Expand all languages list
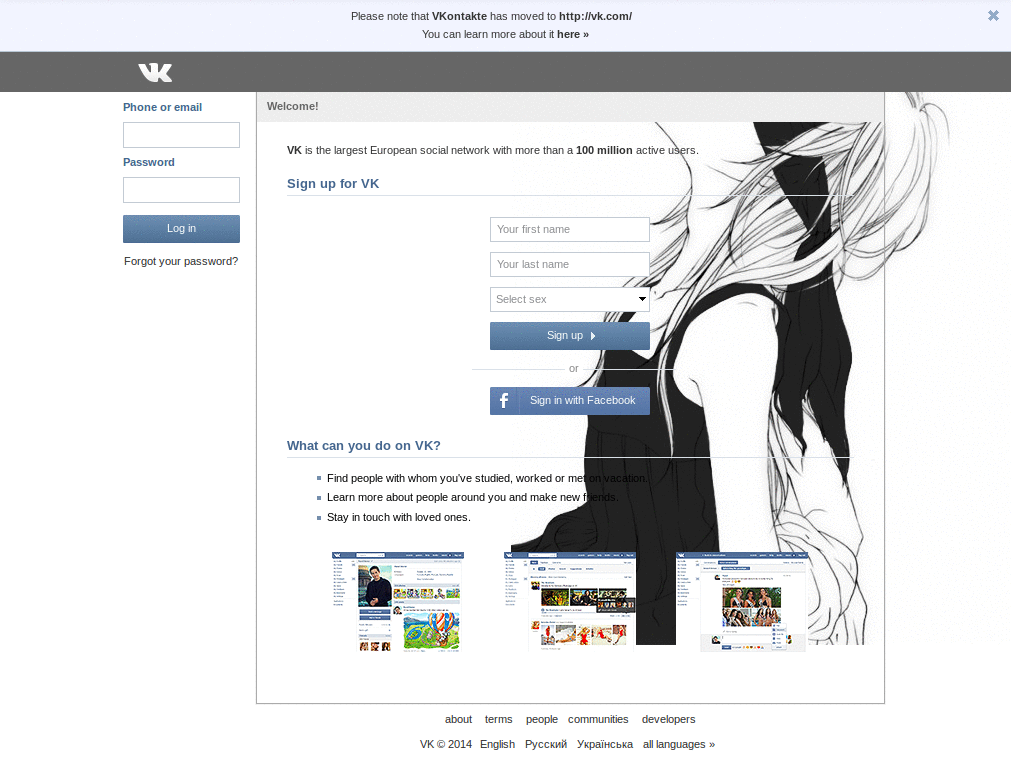This screenshot has width=1024, height=763. point(678,743)
